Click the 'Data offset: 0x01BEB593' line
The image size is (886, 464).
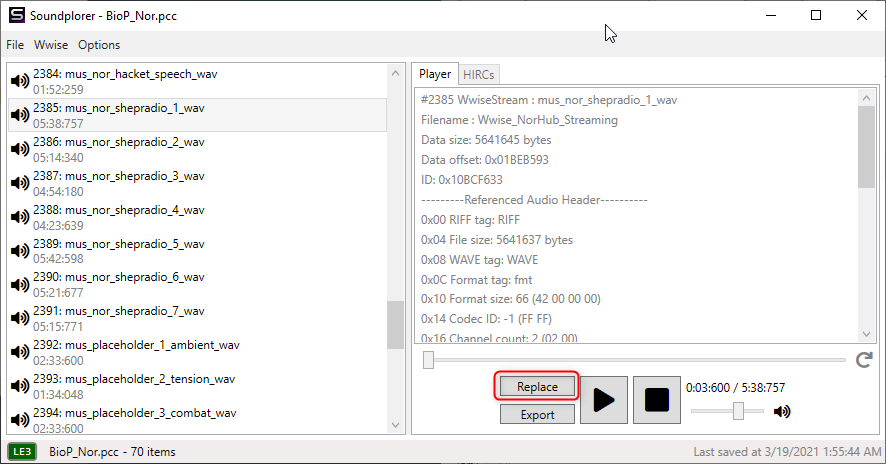pyautogui.click(x=485, y=159)
